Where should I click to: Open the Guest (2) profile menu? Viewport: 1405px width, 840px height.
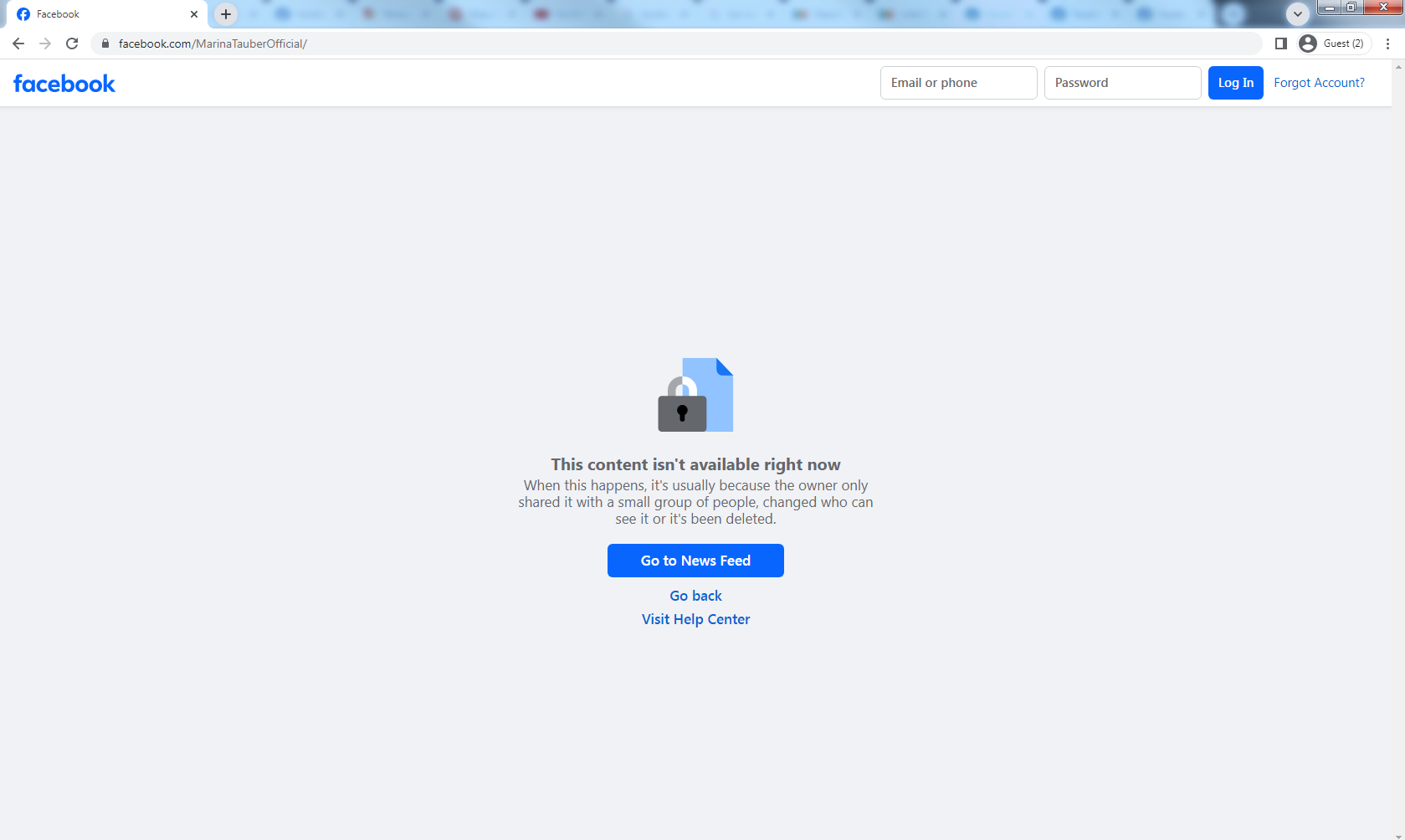1335,44
